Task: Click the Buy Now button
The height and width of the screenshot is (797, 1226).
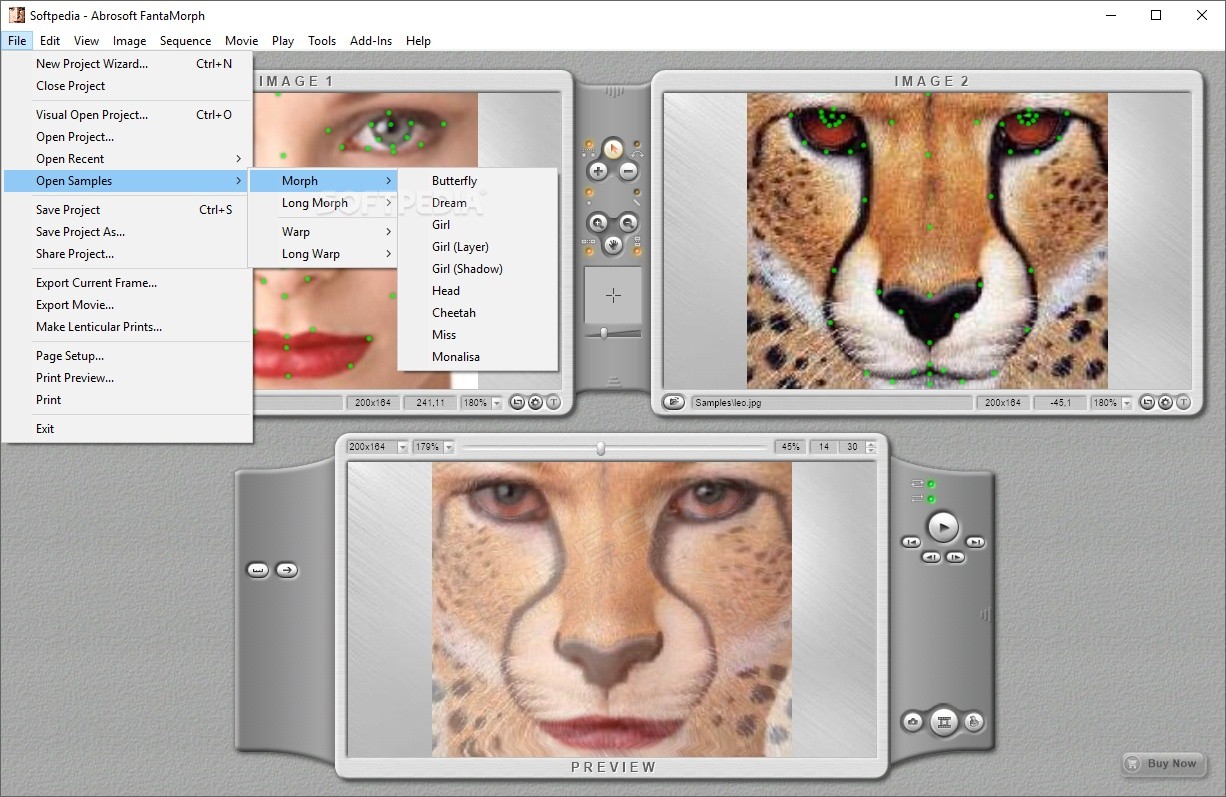Action: (x=1161, y=763)
